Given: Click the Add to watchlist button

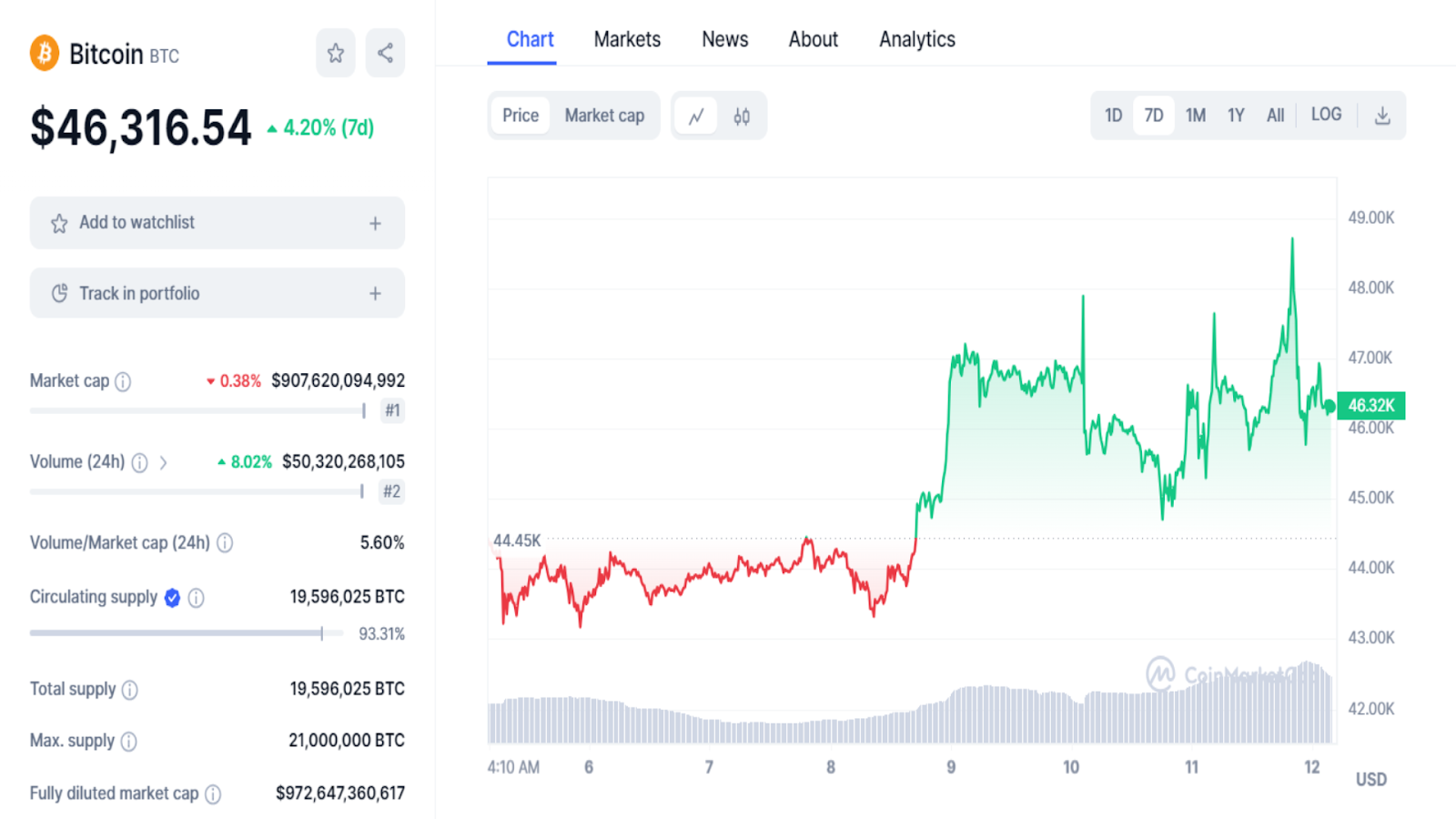Looking at the screenshot, I should pos(217,223).
